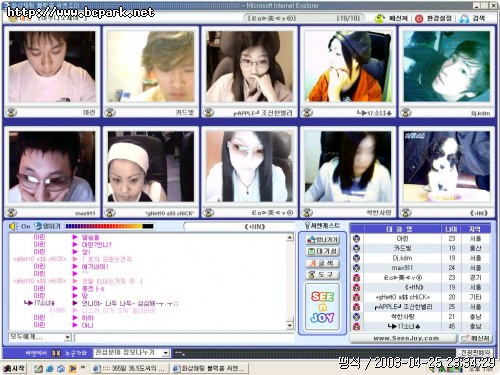
Task: Select the max911 webcam video thumbnail
Action: [52, 167]
